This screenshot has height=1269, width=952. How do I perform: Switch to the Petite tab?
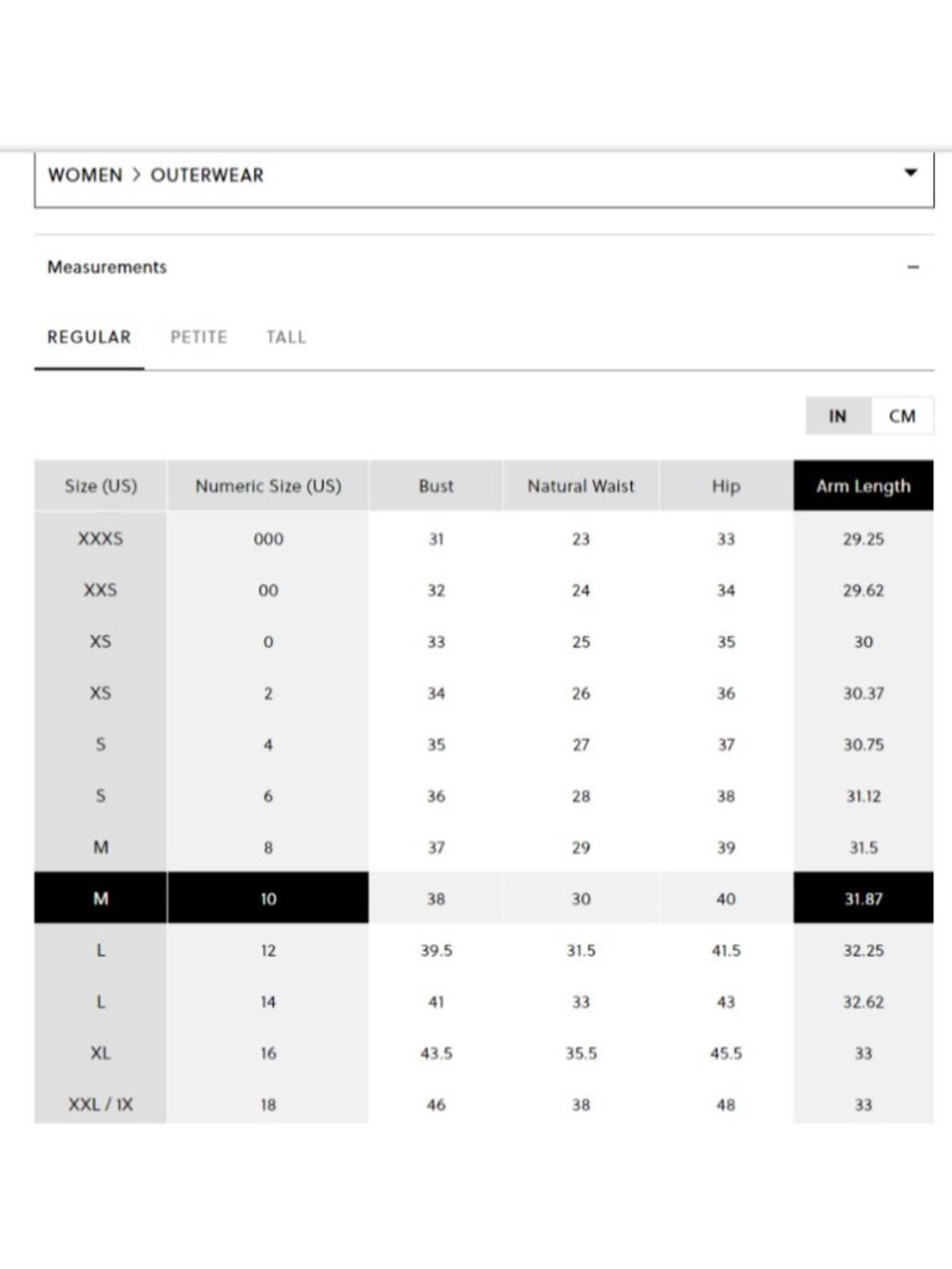pos(198,337)
